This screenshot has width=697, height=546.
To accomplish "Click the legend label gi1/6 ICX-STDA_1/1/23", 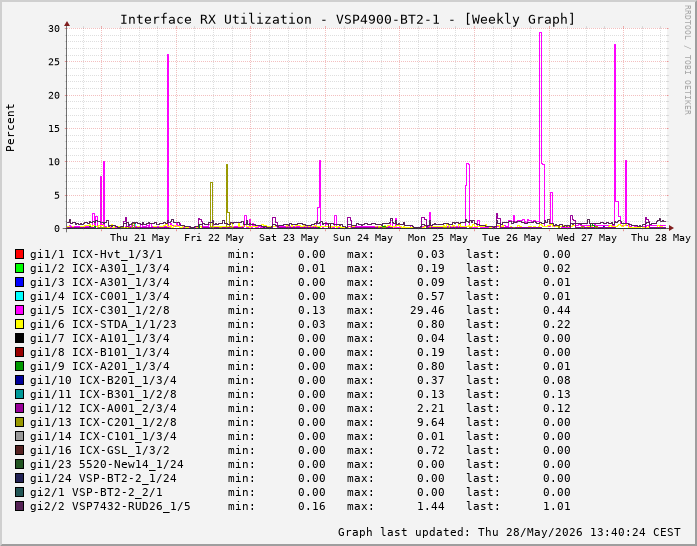I will click(x=103, y=324).
